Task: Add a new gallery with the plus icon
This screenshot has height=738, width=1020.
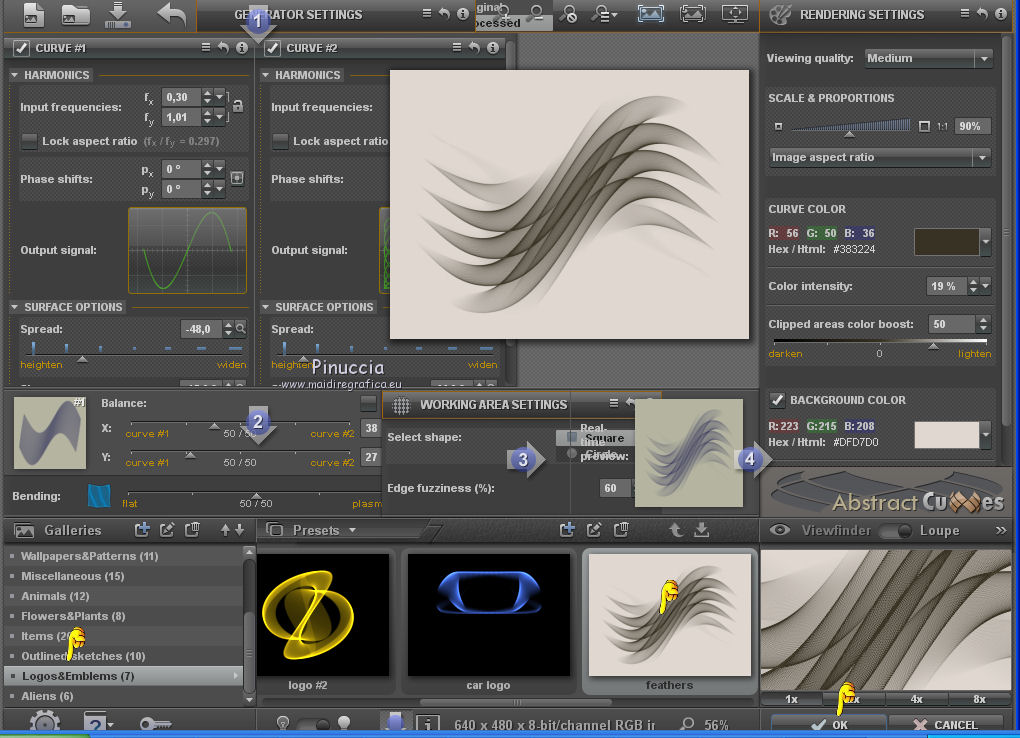Action: pos(142,530)
